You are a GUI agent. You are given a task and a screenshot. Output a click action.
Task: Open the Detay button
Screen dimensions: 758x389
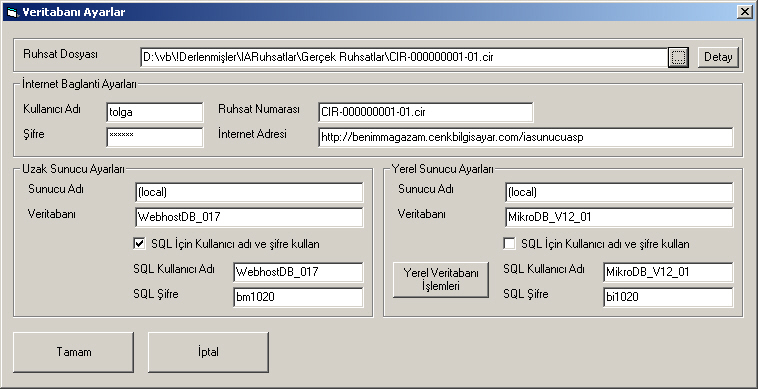(718, 57)
